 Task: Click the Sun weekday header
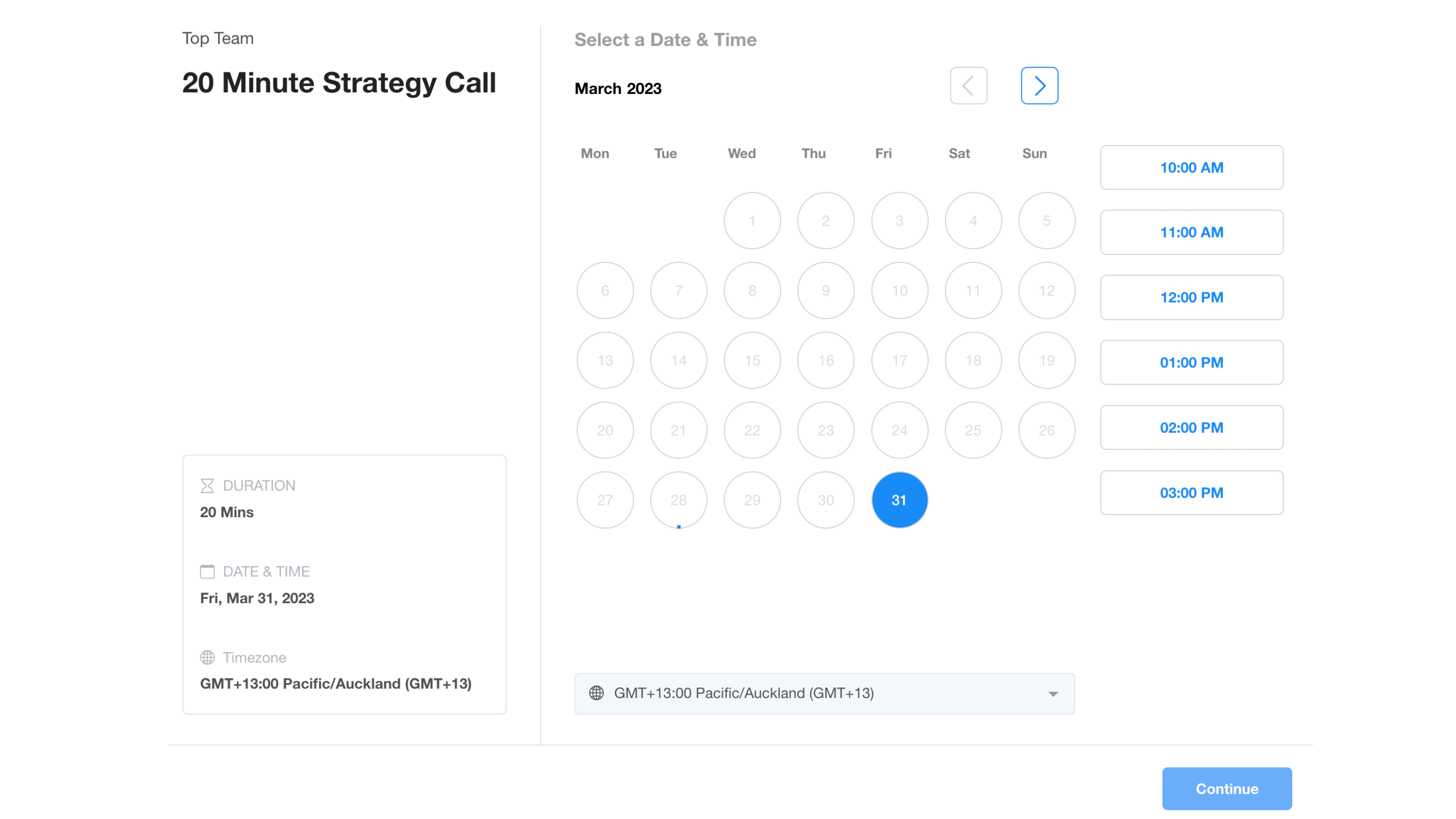click(1034, 153)
